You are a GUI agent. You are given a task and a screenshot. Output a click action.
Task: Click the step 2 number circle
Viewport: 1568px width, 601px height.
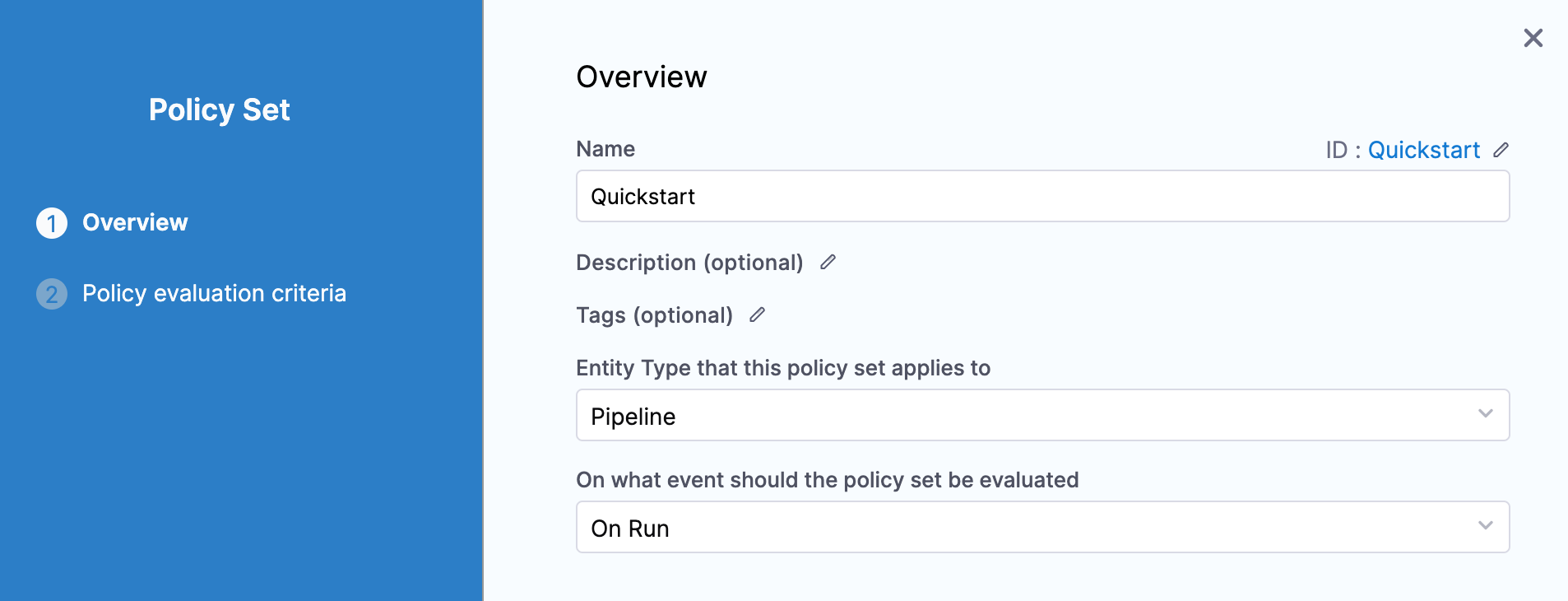[x=52, y=294]
